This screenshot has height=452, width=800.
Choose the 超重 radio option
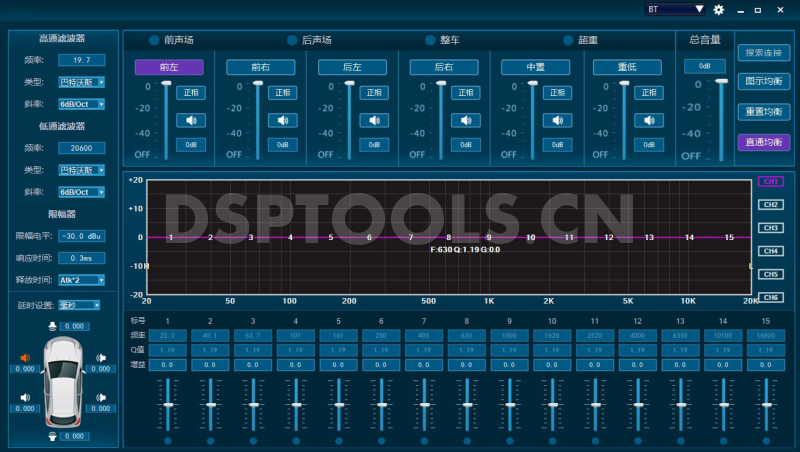pos(568,40)
